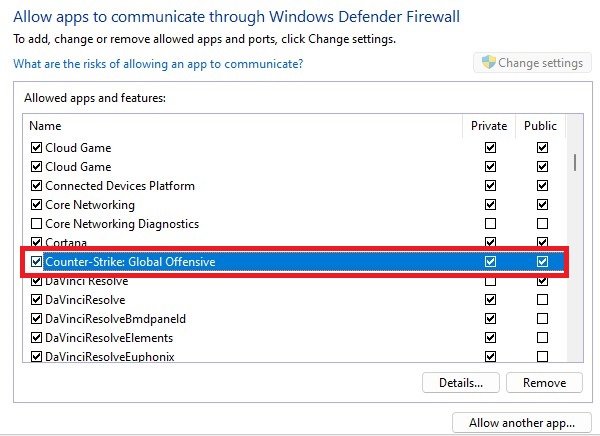Click the shield icon on Change settings
This screenshot has height=436, width=600.
coord(488,63)
